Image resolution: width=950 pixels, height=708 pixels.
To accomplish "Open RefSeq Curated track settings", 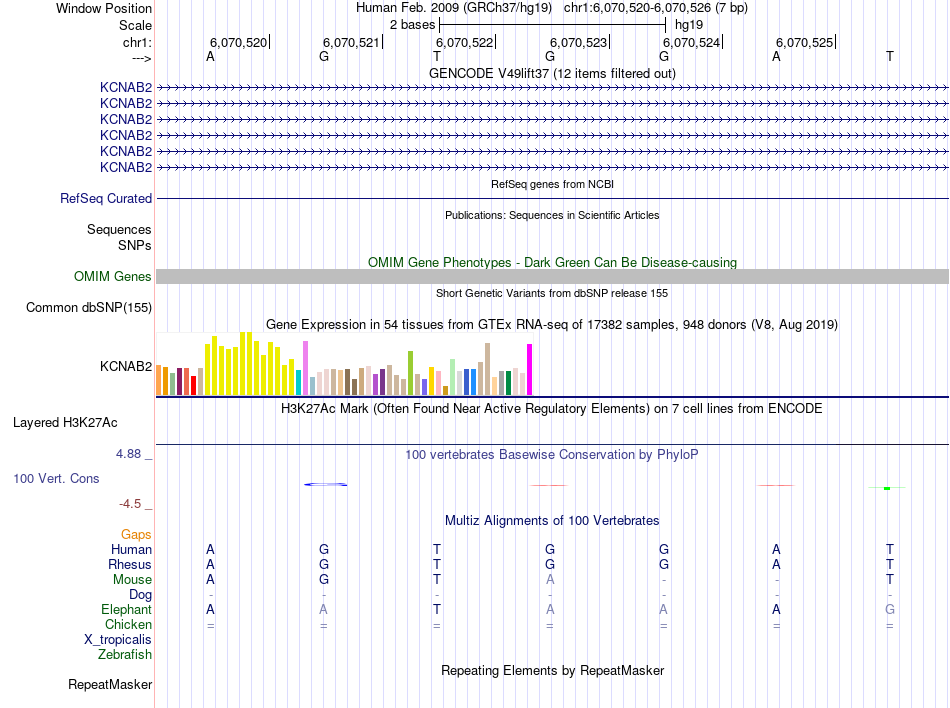I will click(x=106, y=199).
